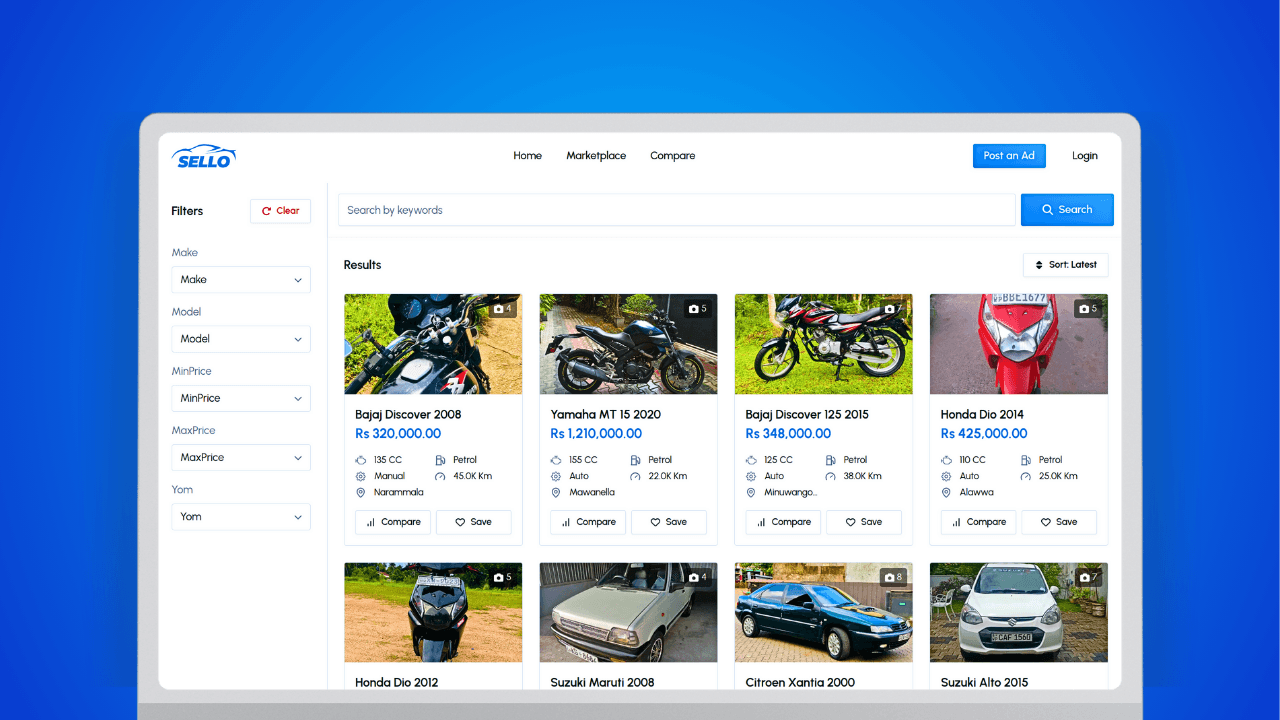Screen dimensions: 1280x720
Task: Click engine icon beside 155 CC
Action: [x=556, y=460]
